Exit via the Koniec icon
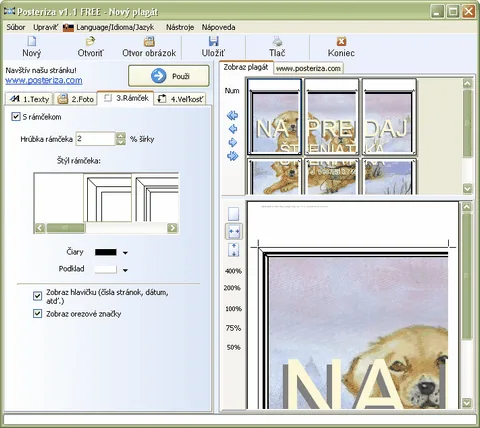Image resolution: width=480 pixels, height=428 pixels. (341, 41)
